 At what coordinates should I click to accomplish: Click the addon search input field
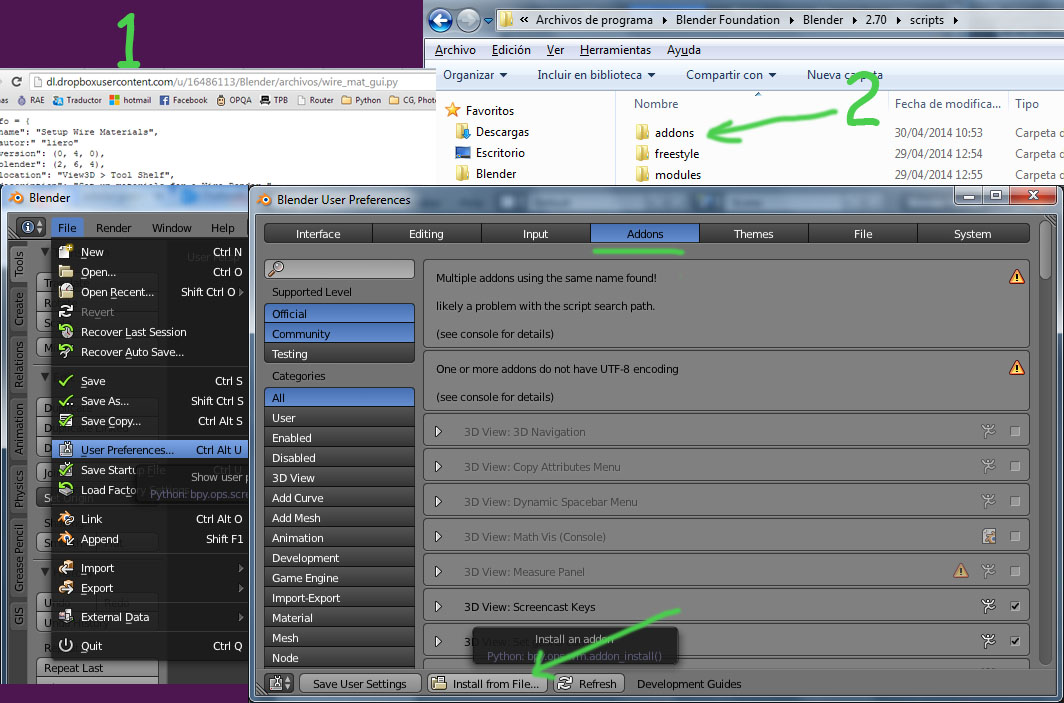pos(339,269)
